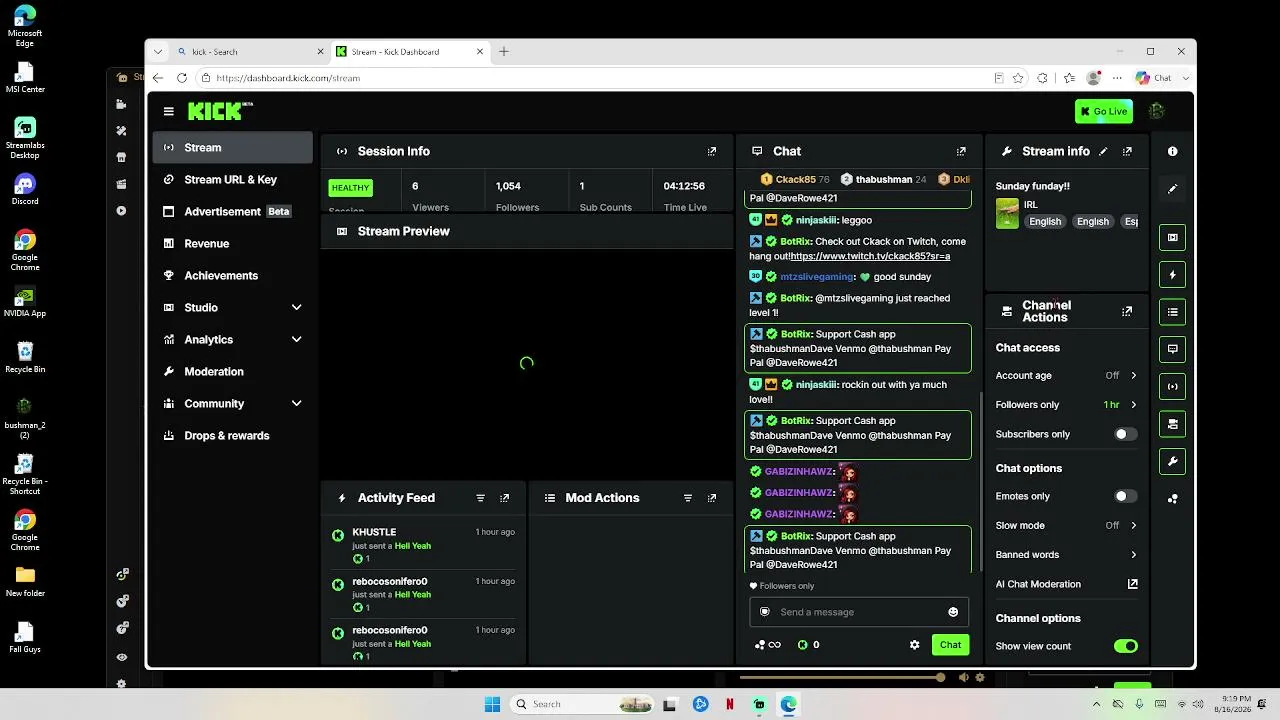1280x720 pixels.
Task: Open the Streamlabs Desktop shortcut
Action: click(25, 138)
